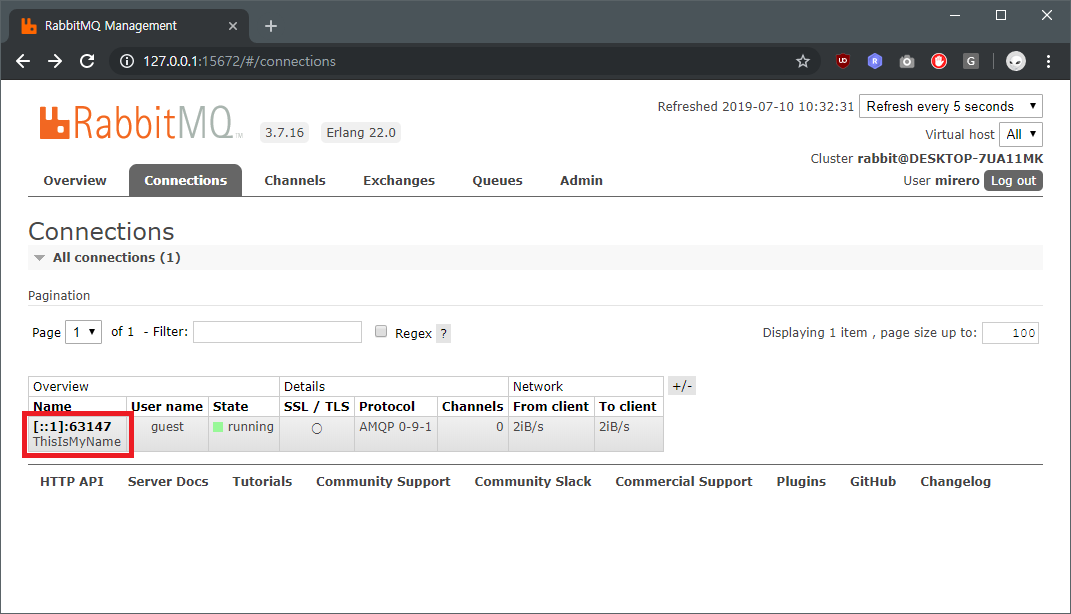Click the browser forward arrow
The height and width of the screenshot is (614, 1071).
click(x=55, y=61)
